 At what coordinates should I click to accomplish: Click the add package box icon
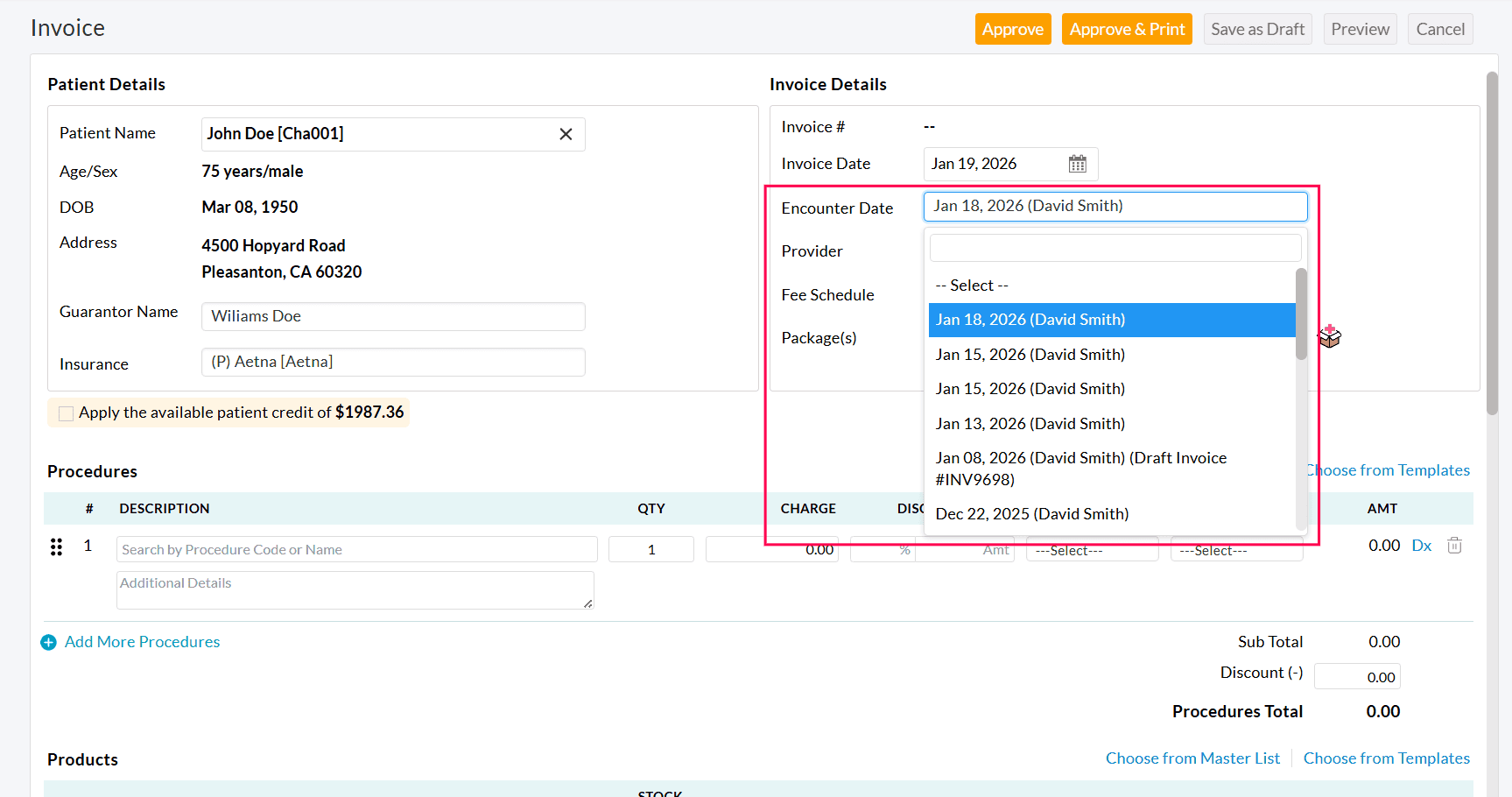pos(1329,336)
